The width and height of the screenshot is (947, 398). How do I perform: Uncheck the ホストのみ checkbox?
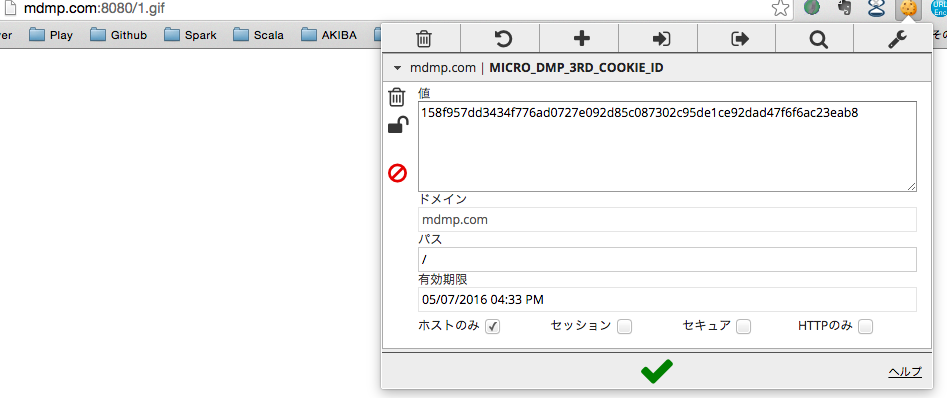click(x=493, y=327)
